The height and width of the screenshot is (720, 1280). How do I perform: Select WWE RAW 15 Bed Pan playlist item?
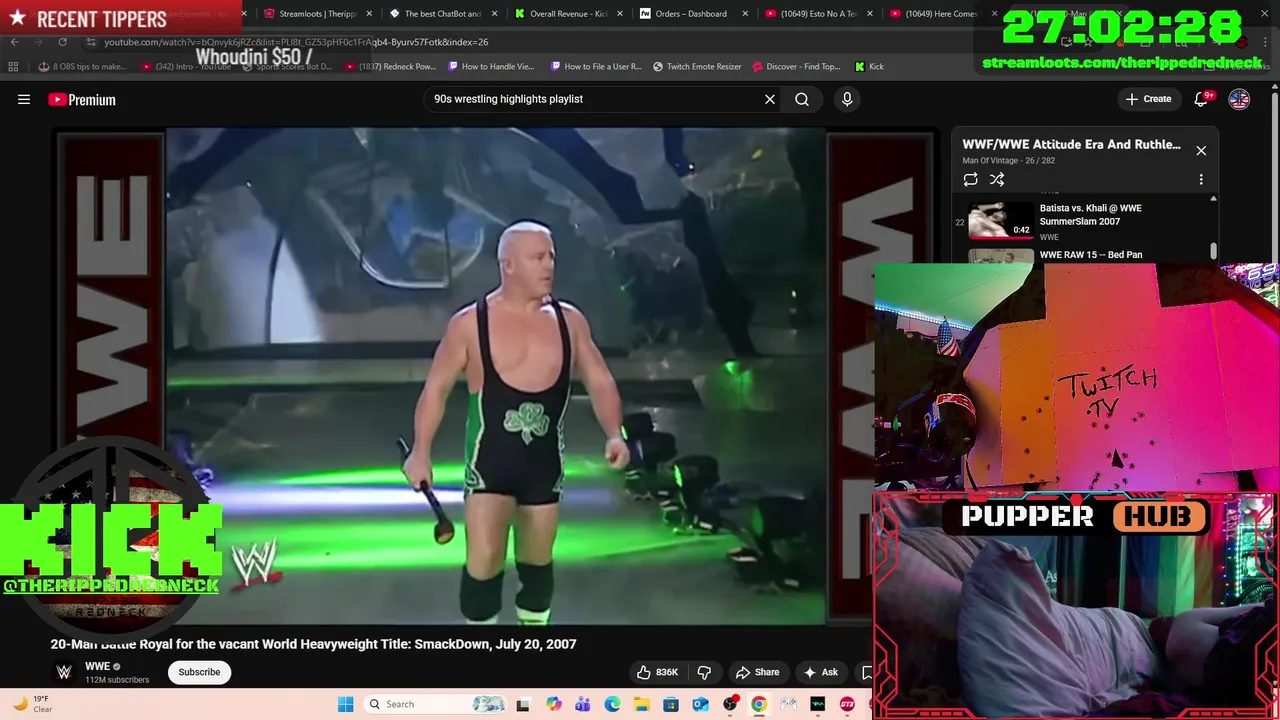pos(1090,255)
